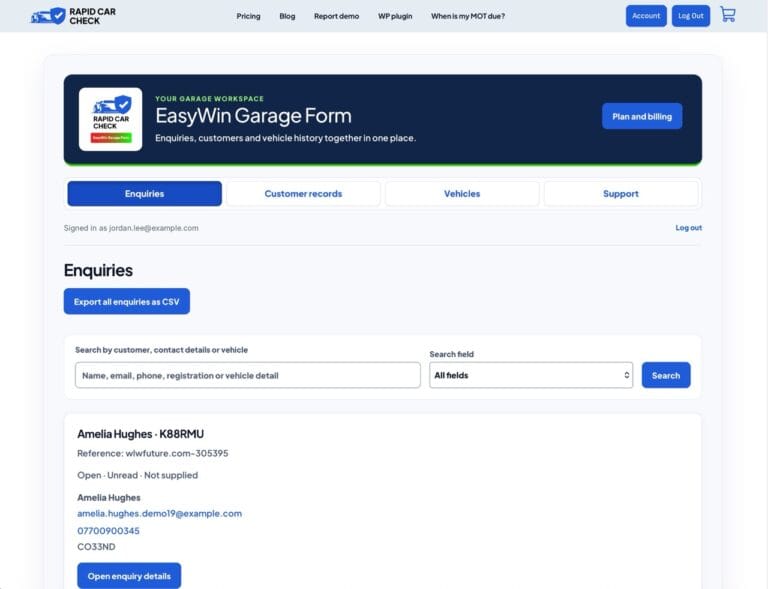The image size is (768, 589).
Task: Click the Open · Unread · Not supplied status
Action: pos(138,475)
